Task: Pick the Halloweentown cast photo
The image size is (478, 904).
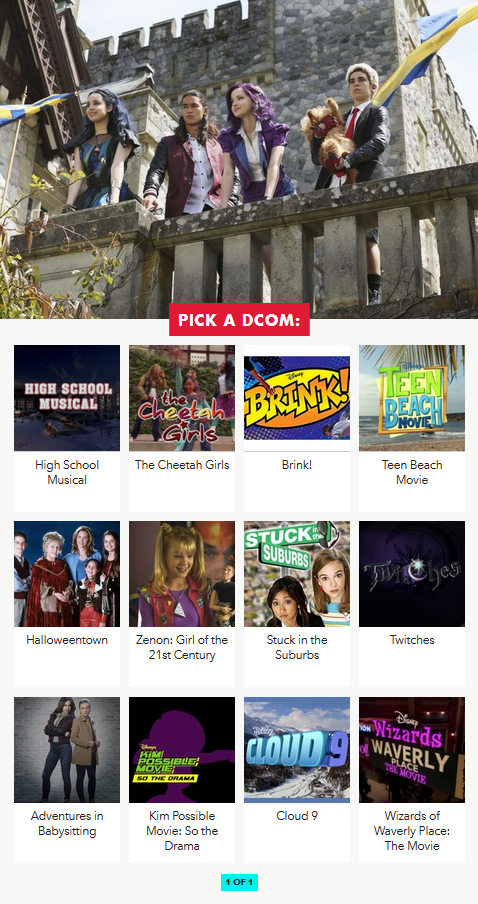Action: [67, 574]
